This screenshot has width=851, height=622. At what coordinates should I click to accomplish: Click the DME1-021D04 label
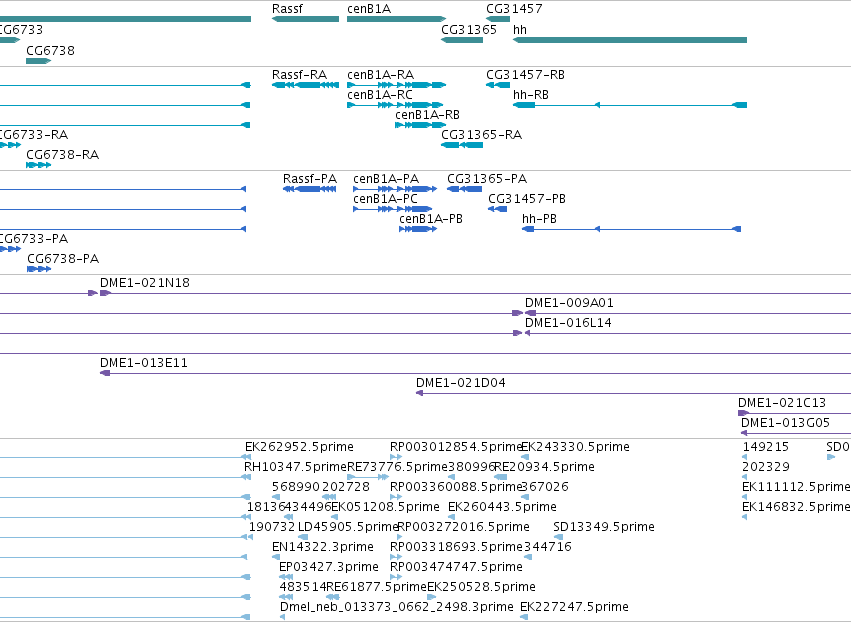click(x=461, y=383)
